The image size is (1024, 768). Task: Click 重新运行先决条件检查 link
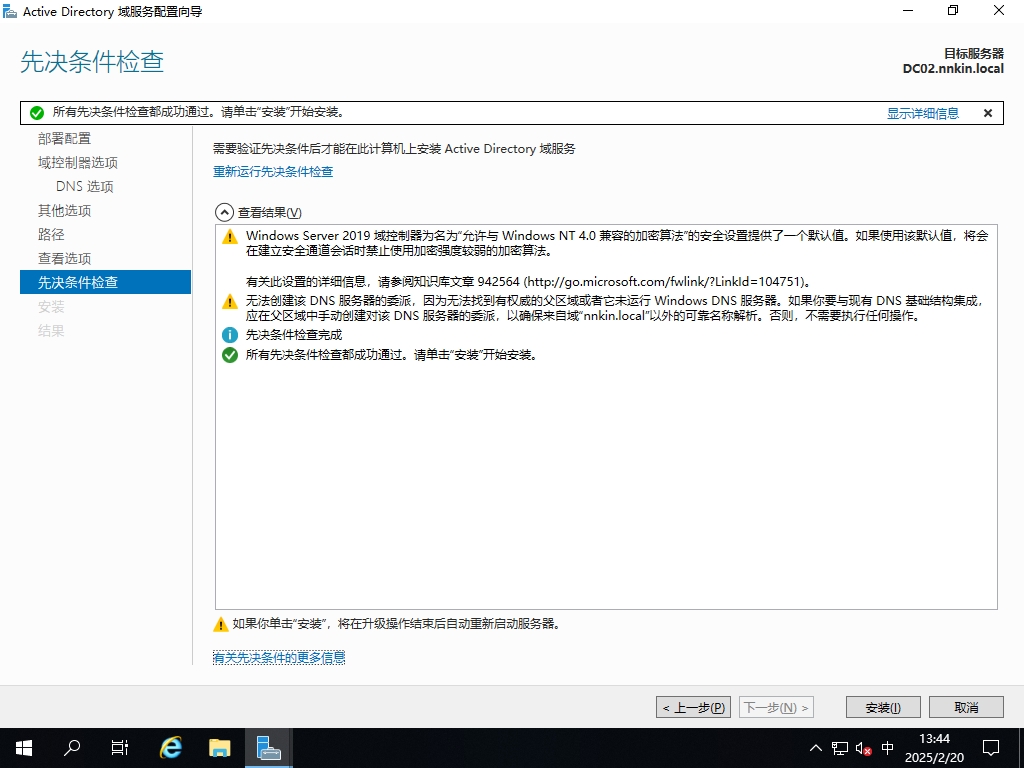[273, 172]
